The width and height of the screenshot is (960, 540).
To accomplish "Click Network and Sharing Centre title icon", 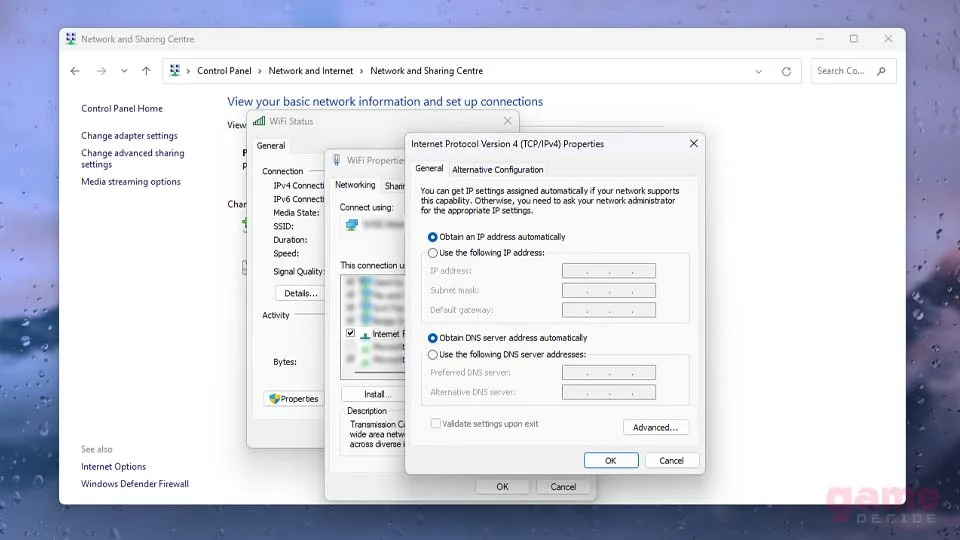I will point(71,39).
